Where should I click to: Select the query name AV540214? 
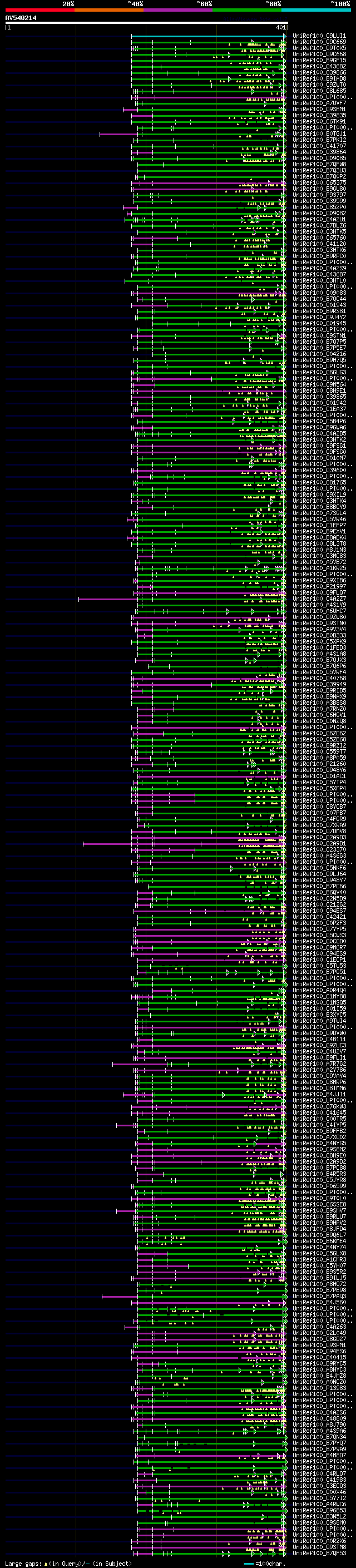pos(21,18)
